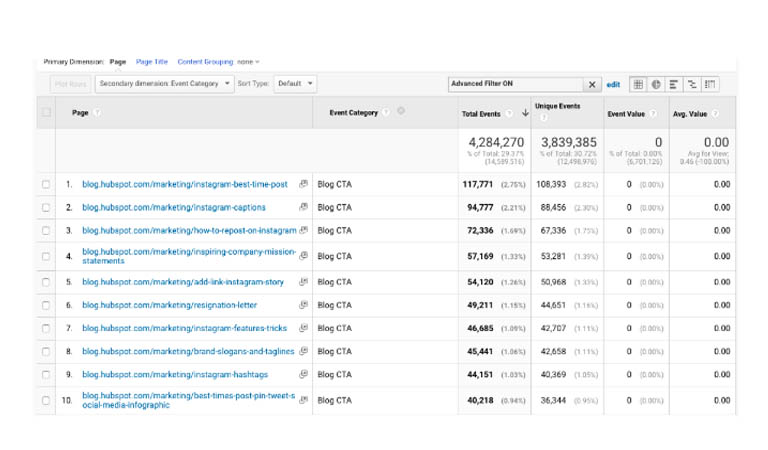The image size is (768, 450).
Task: Check row 7 instagram-features-tricks checkbox
Action: (46, 328)
